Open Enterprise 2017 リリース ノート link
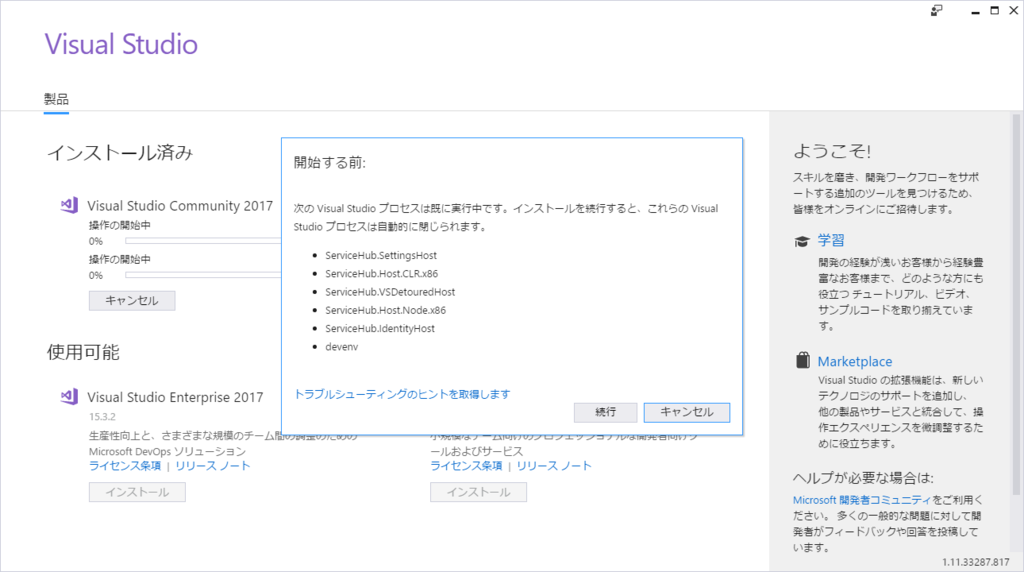The height and width of the screenshot is (572, 1024). pyautogui.click(x=212, y=466)
